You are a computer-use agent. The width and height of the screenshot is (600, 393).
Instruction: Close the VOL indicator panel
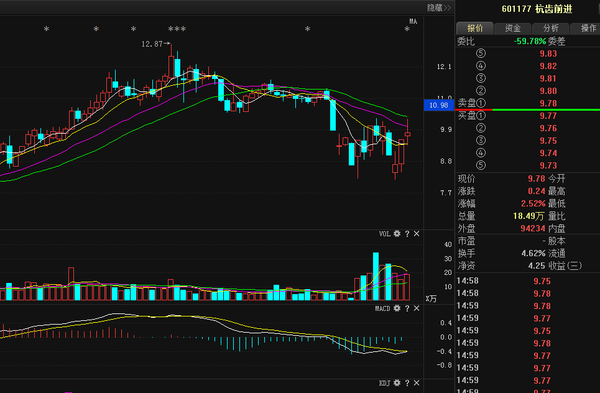(x=417, y=233)
